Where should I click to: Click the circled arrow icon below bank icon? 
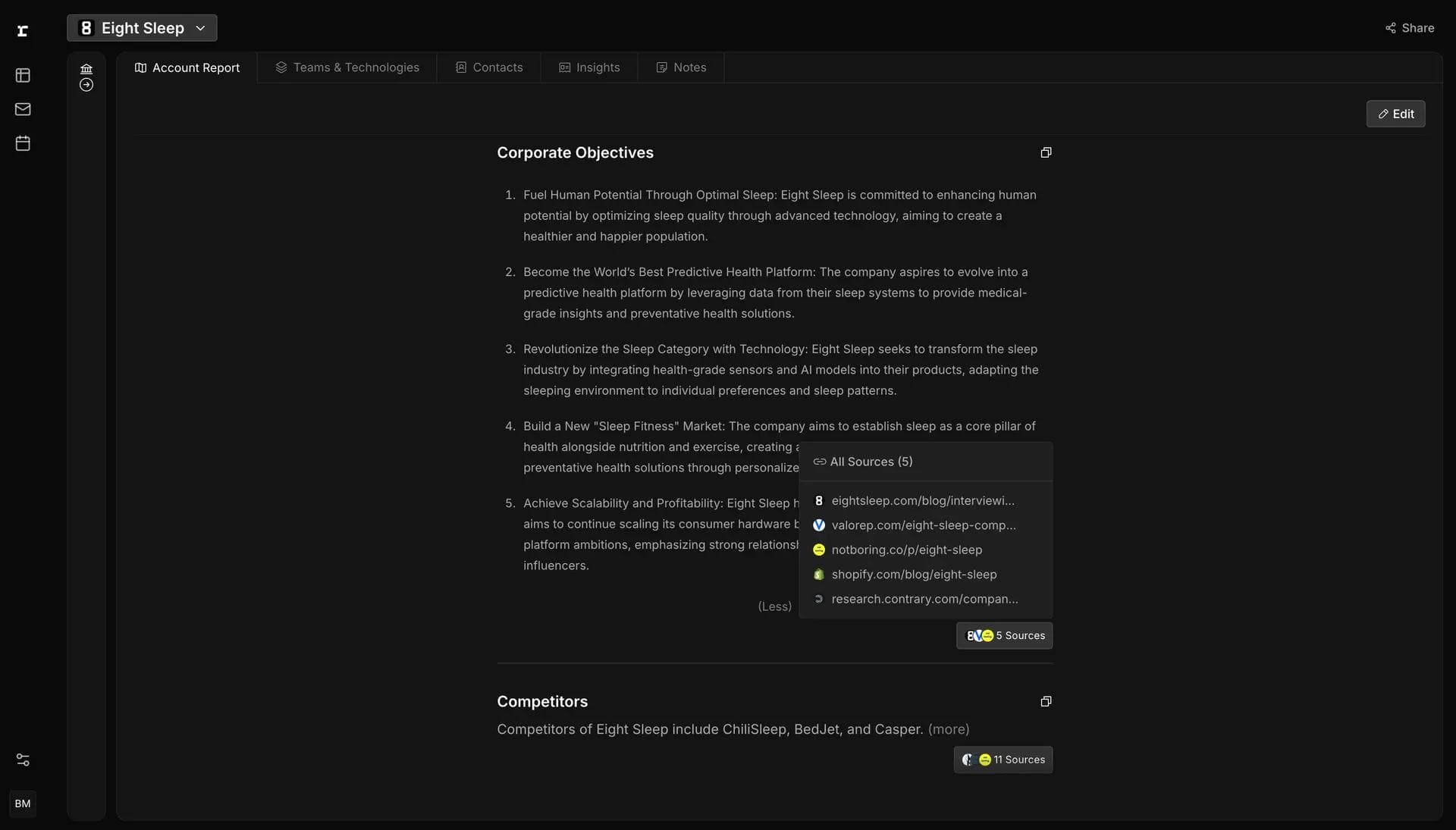coord(86,85)
